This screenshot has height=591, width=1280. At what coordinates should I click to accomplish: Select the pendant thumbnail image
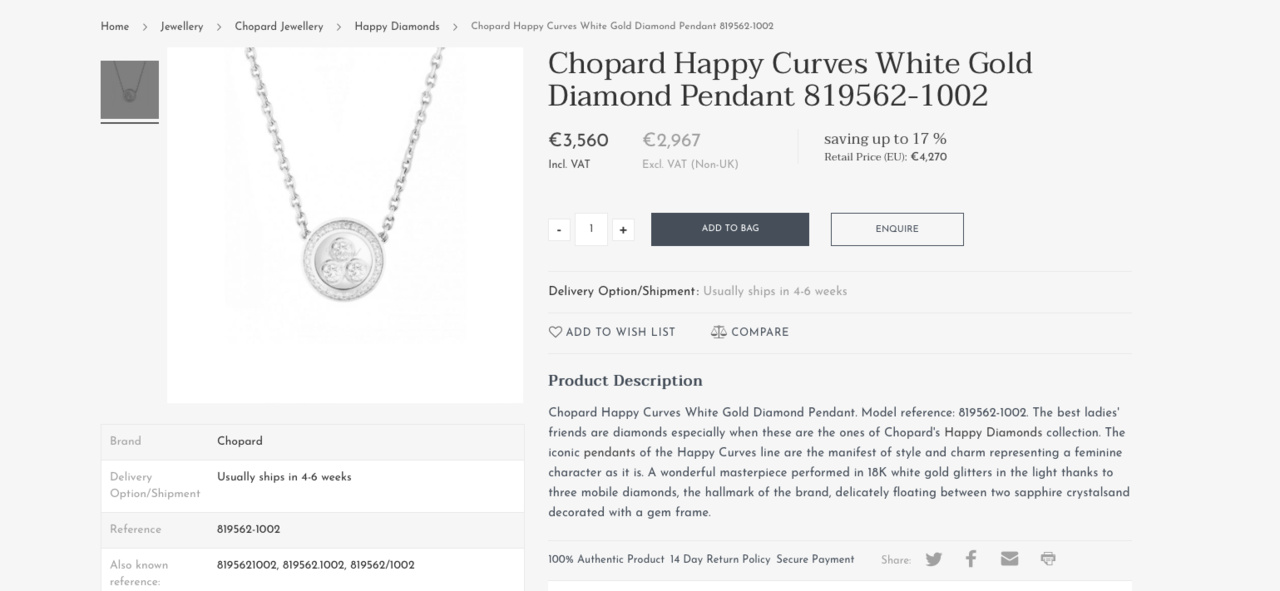point(130,91)
